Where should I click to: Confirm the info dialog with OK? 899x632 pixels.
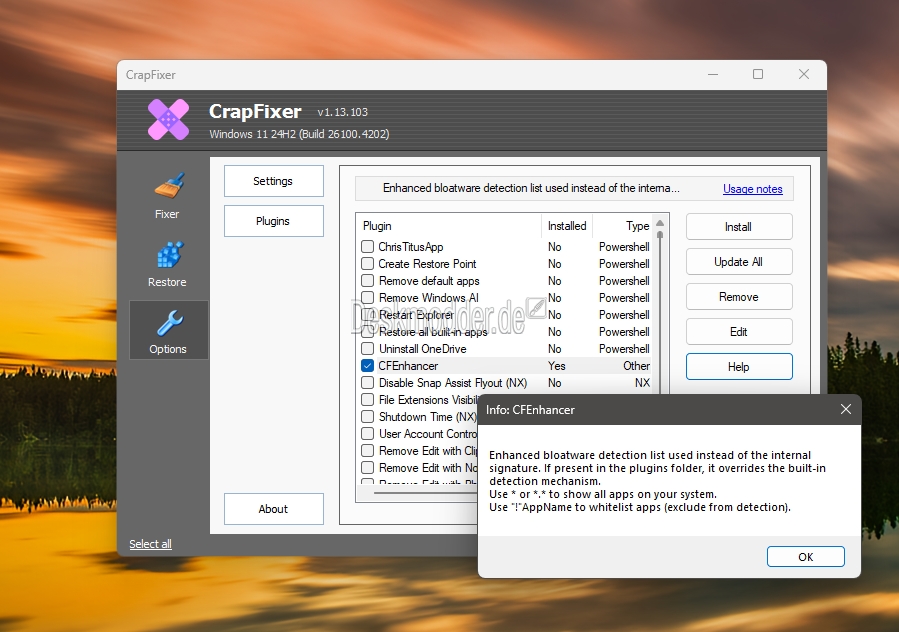pyautogui.click(x=806, y=557)
